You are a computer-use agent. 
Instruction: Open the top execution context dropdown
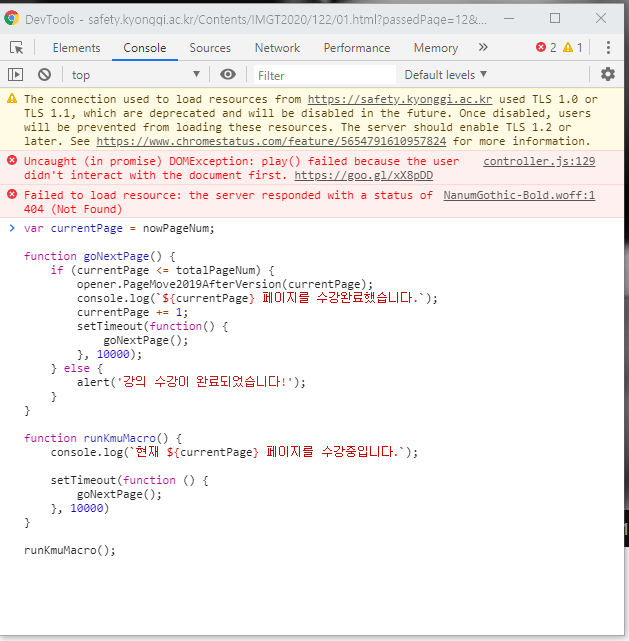pos(135,75)
